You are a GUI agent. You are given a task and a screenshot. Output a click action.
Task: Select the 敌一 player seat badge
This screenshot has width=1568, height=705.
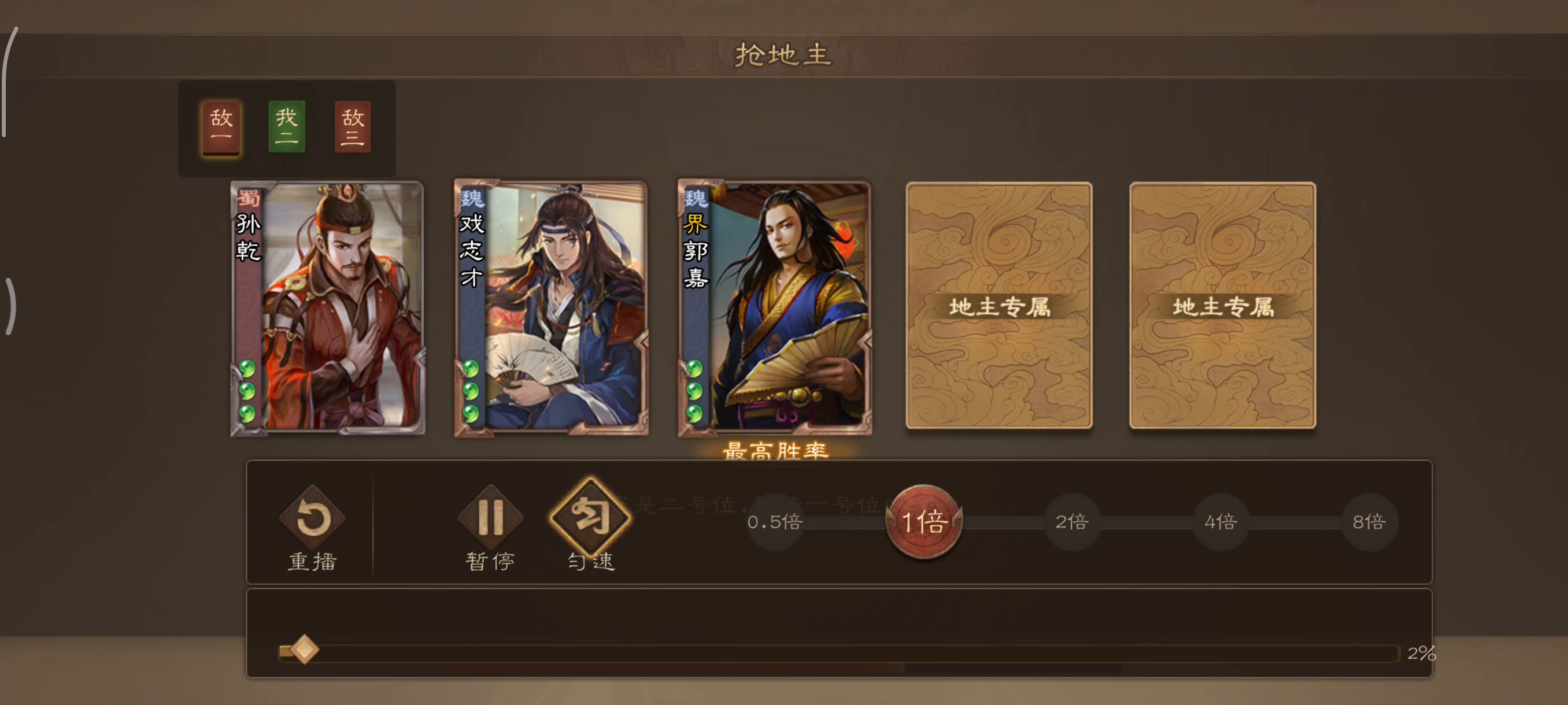[x=221, y=128]
